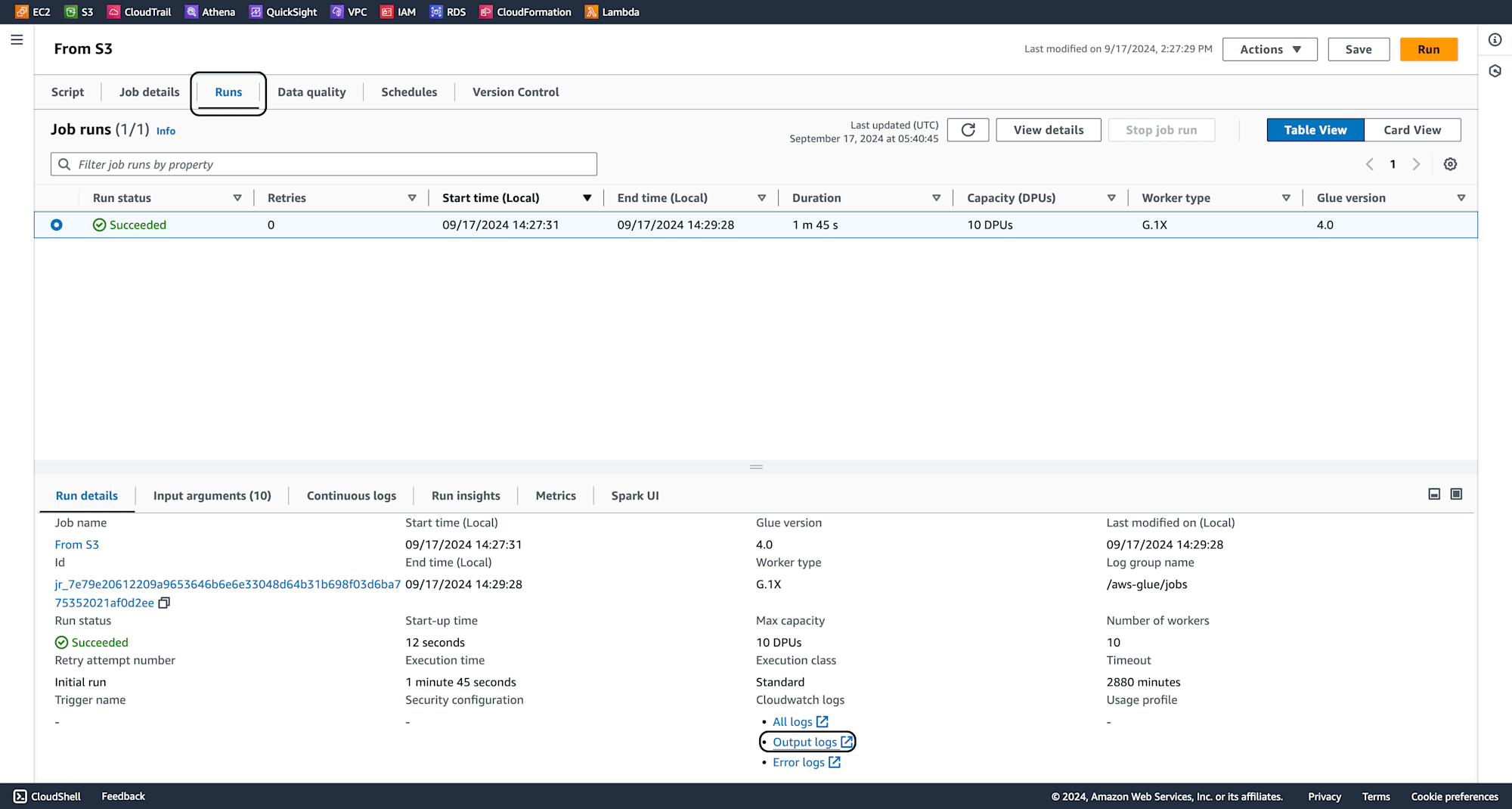Open the hexagon help icon in right sidebar
This screenshot has height=809, width=1512.
pyautogui.click(x=1495, y=71)
